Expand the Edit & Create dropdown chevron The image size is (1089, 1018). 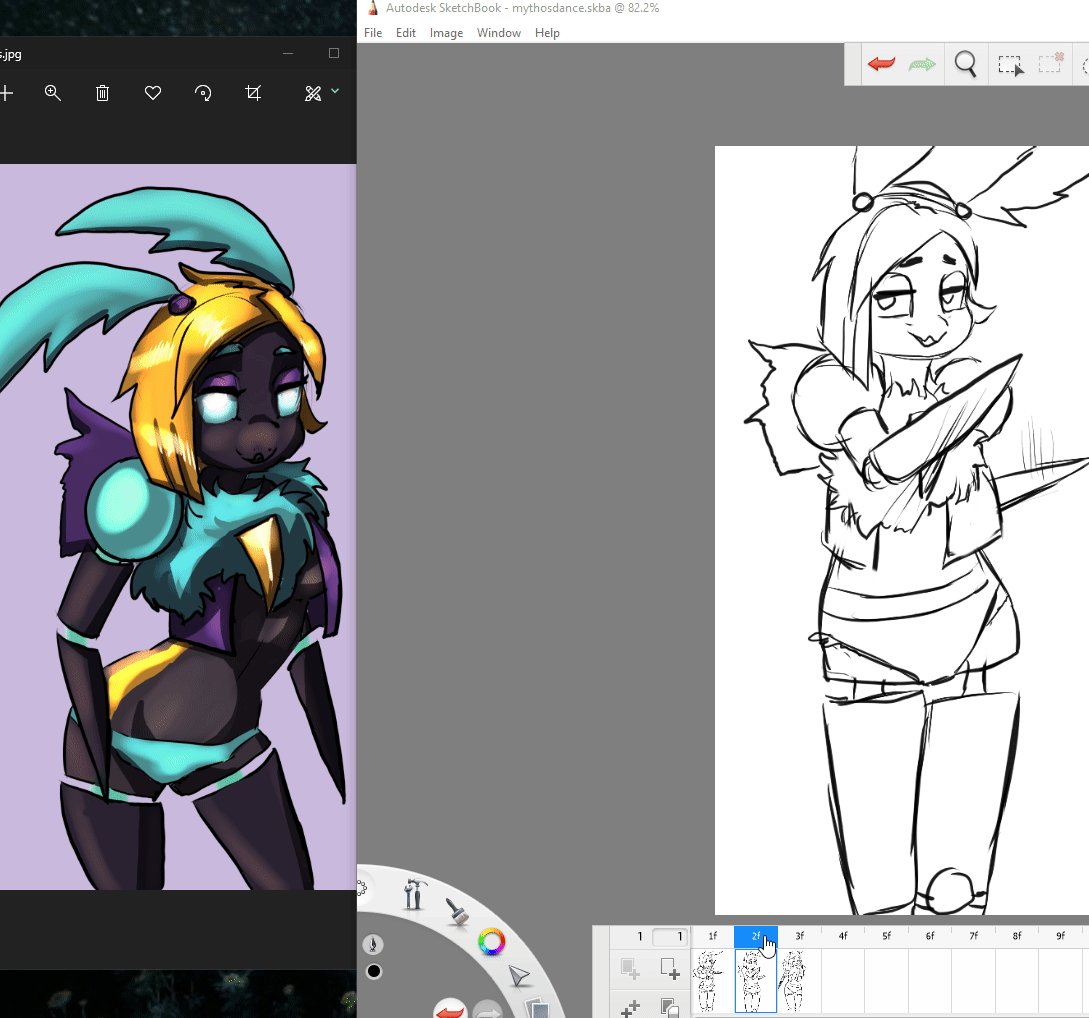pyautogui.click(x=335, y=91)
